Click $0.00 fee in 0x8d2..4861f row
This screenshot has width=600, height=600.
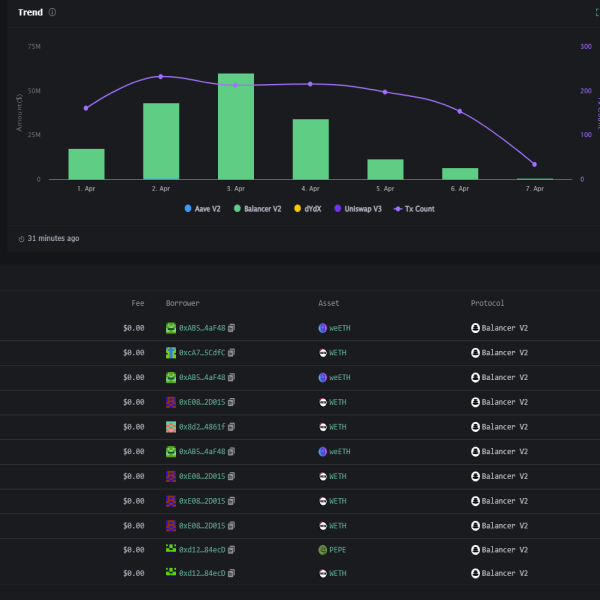pyautogui.click(x=134, y=427)
